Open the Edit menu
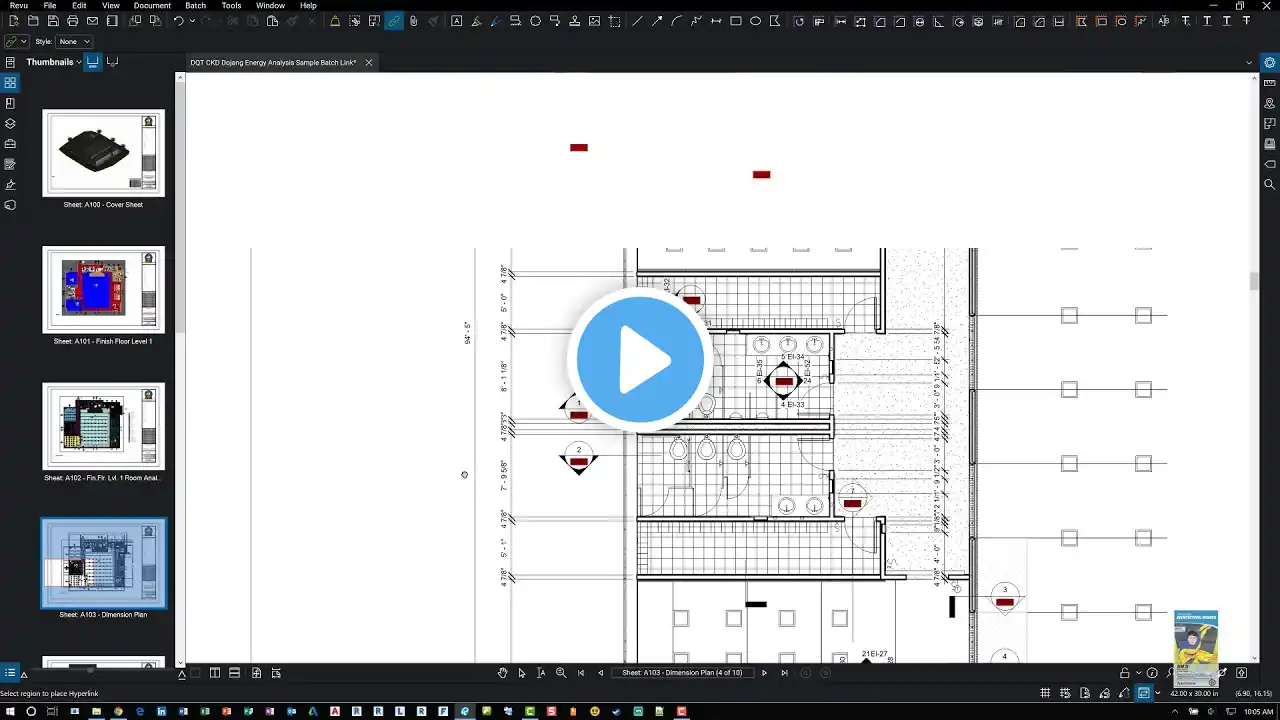 (x=79, y=6)
